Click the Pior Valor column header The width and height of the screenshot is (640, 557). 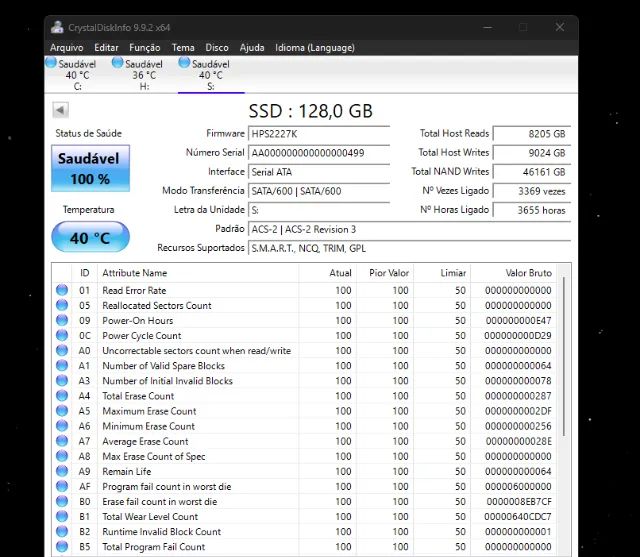[385, 273]
